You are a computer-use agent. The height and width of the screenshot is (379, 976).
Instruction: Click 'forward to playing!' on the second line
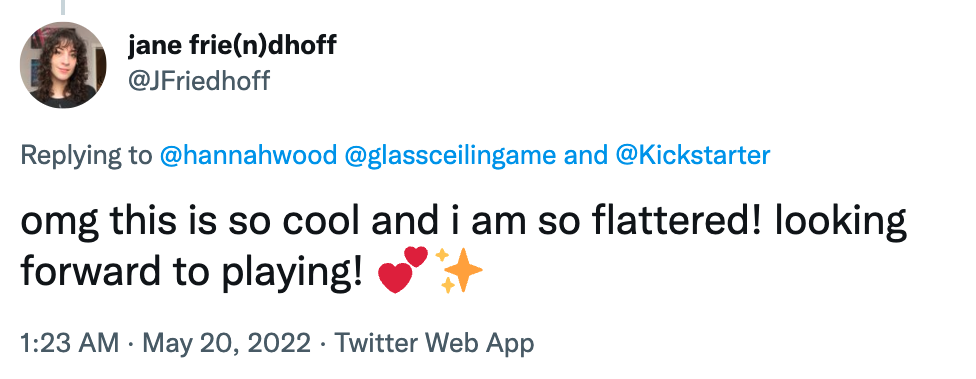(192, 273)
